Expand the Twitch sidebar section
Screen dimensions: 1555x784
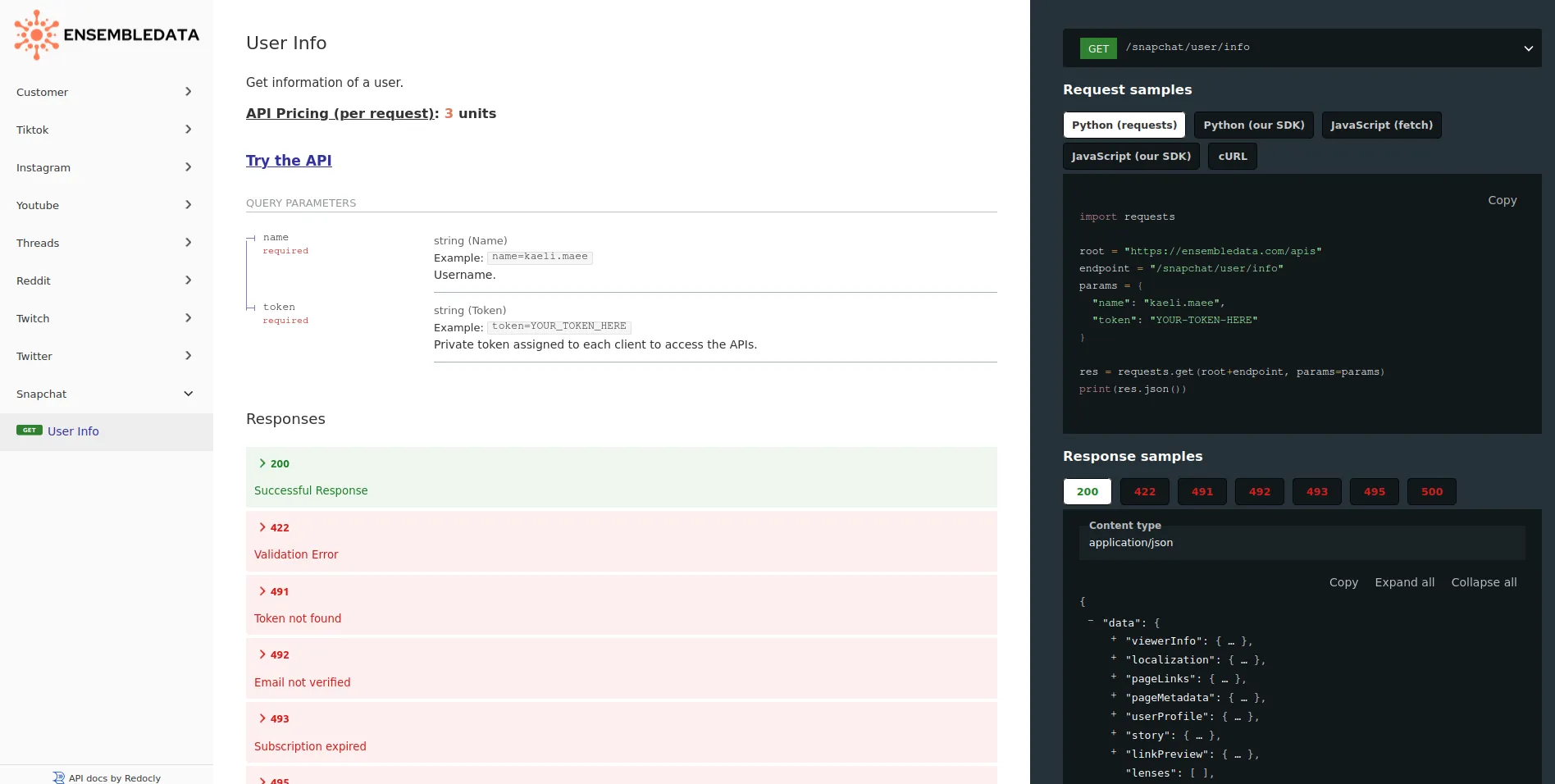[x=107, y=318]
